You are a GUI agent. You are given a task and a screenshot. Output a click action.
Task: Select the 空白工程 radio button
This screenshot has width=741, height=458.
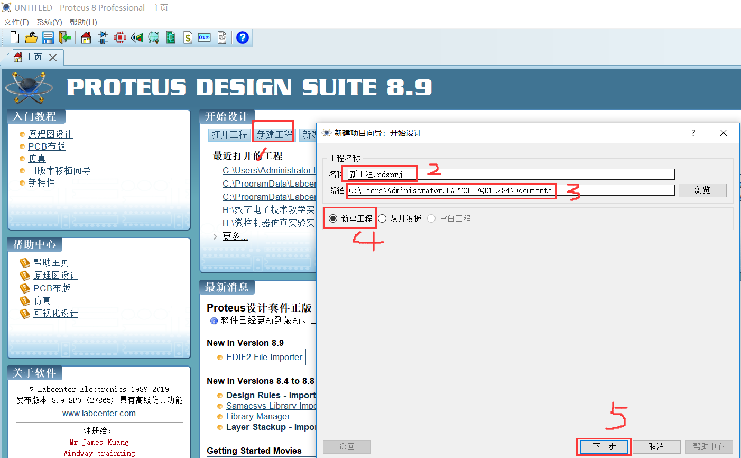pos(431,218)
